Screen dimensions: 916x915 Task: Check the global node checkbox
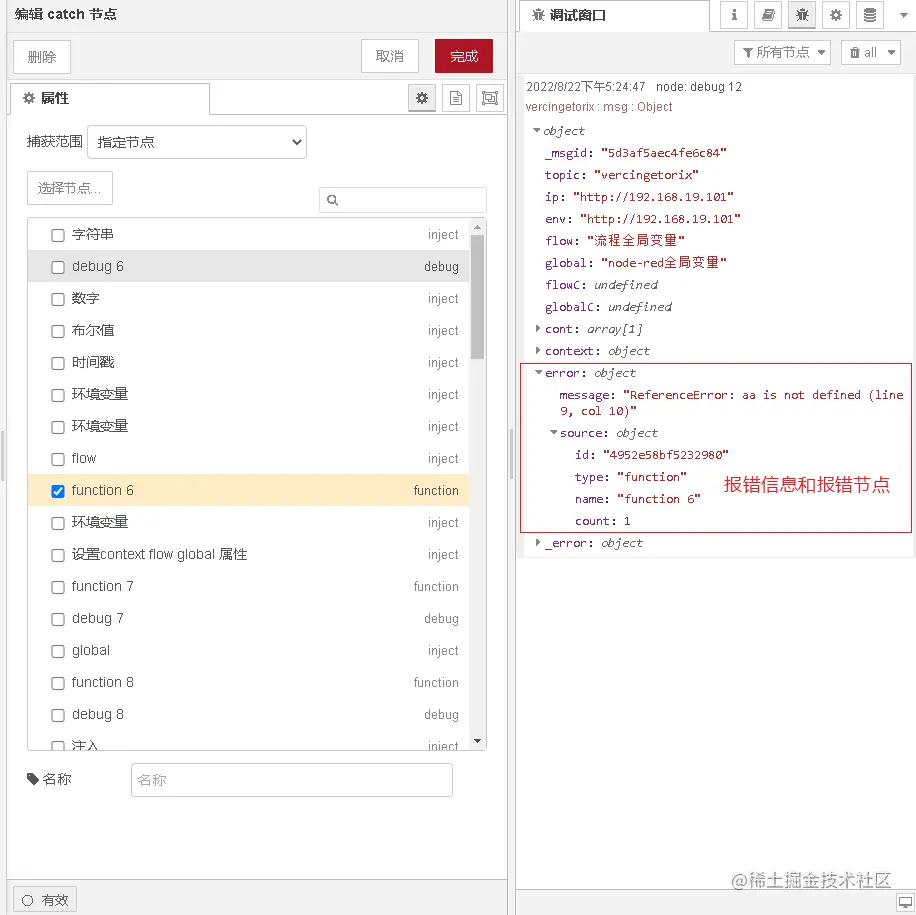pyautogui.click(x=58, y=651)
